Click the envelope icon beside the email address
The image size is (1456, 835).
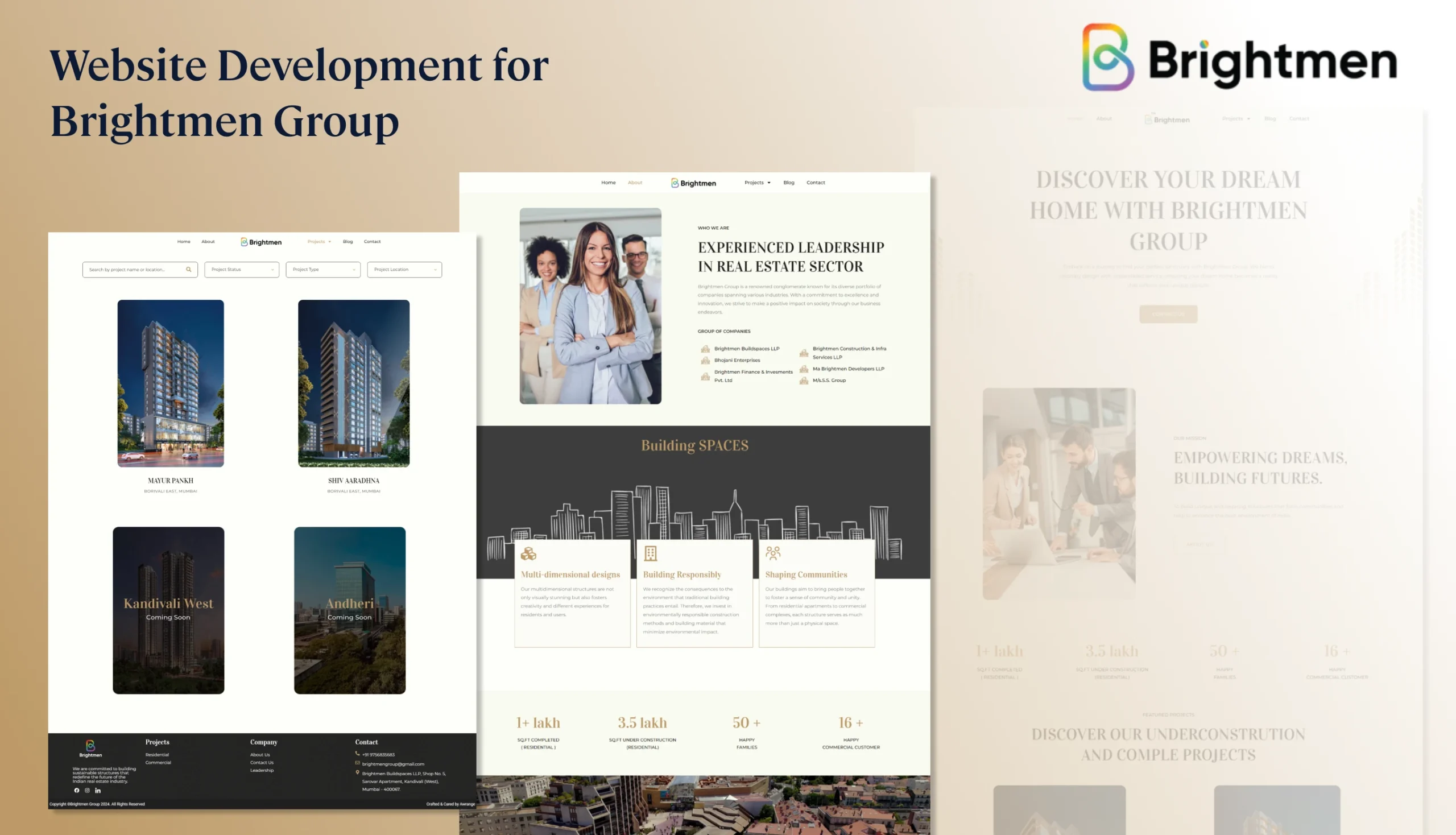(357, 763)
